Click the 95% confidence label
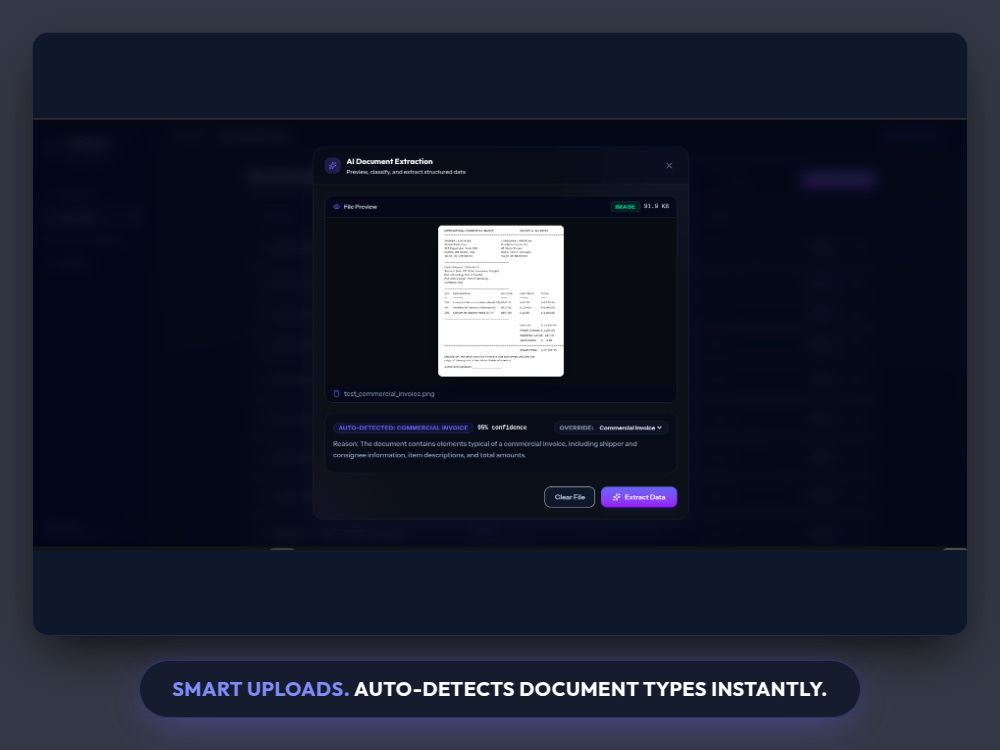The height and width of the screenshot is (750, 1000). pos(502,427)
